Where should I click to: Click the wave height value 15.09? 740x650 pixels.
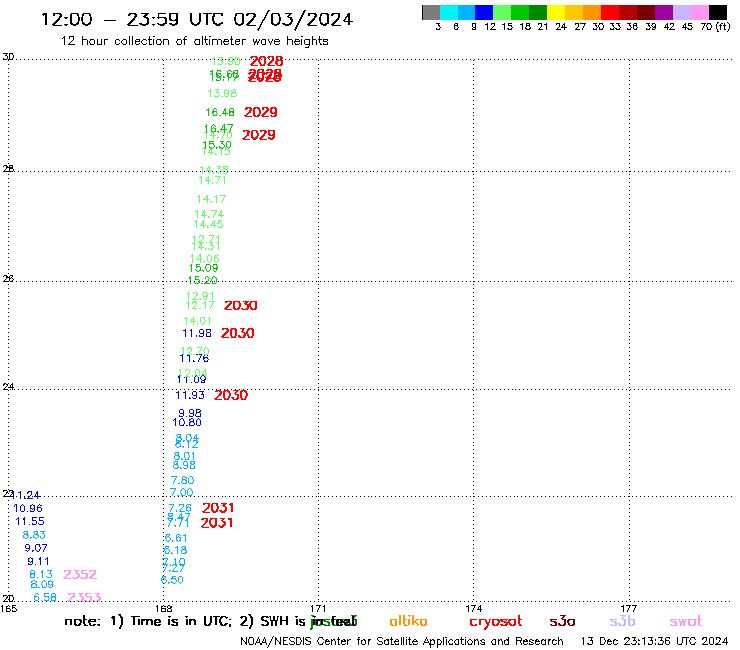(203, 268)
